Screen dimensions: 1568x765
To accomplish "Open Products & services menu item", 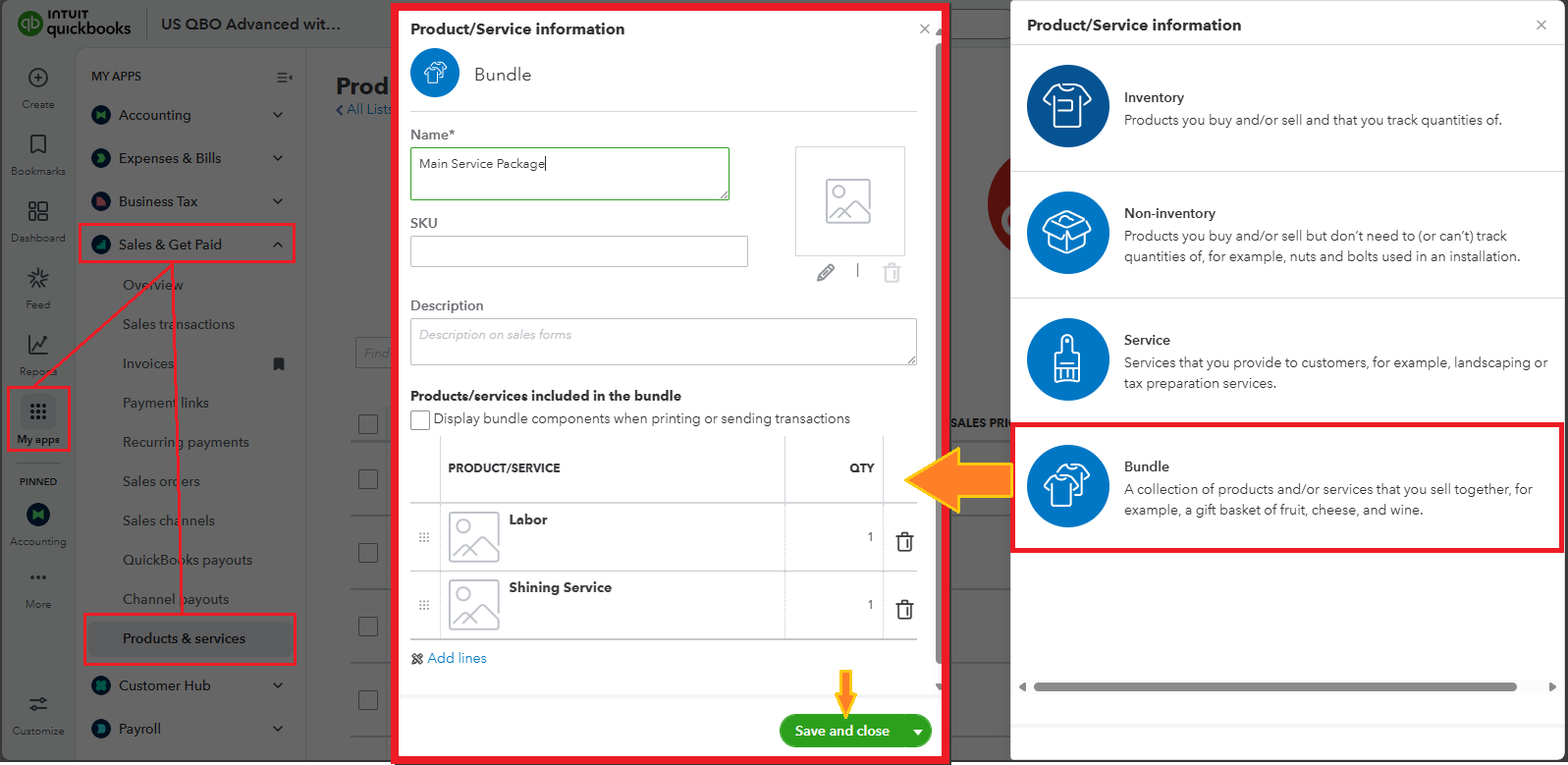I will 185,638.
